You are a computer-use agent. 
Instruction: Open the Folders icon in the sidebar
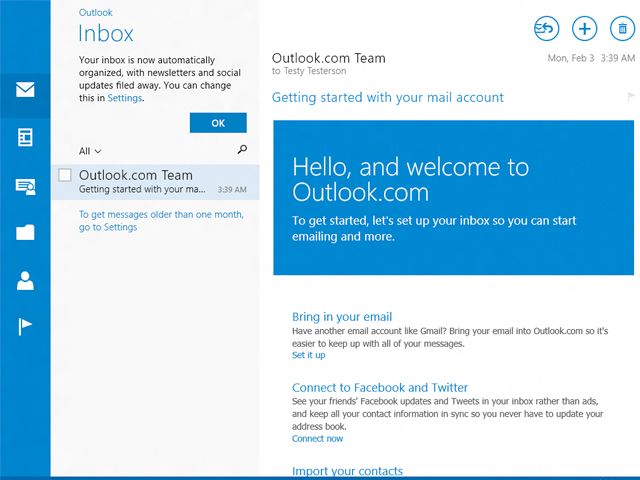(x=25, y=232)
